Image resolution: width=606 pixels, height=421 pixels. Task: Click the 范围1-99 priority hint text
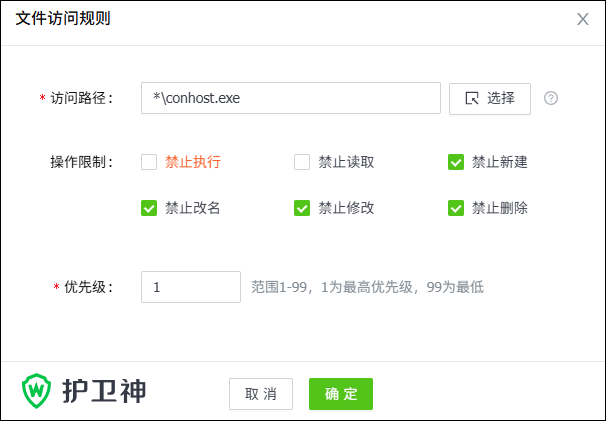point(367,287)
